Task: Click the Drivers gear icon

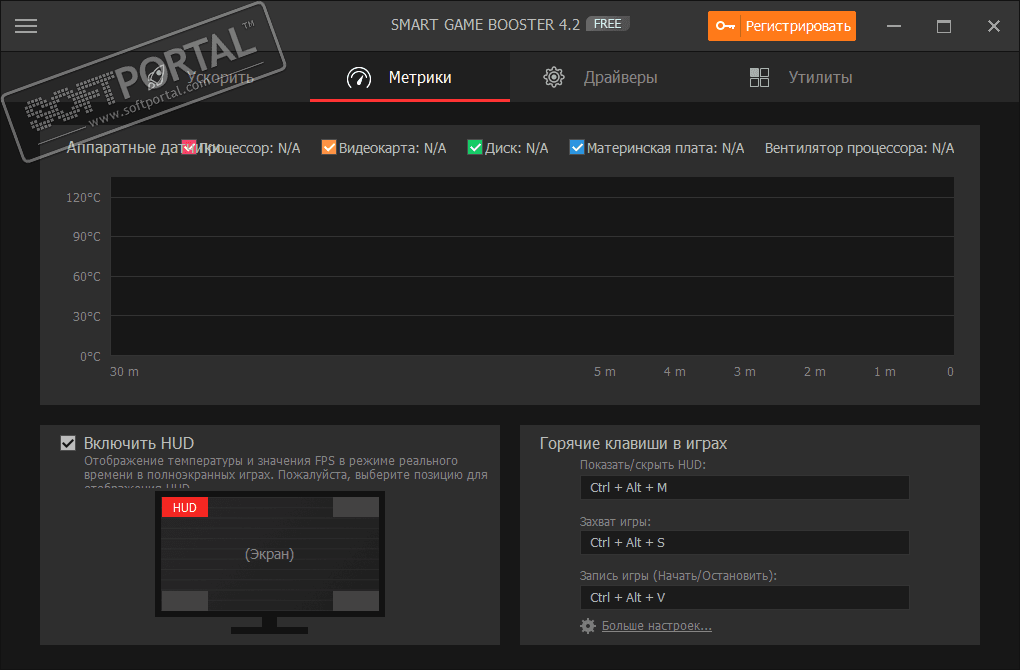Action: point(554,77)
